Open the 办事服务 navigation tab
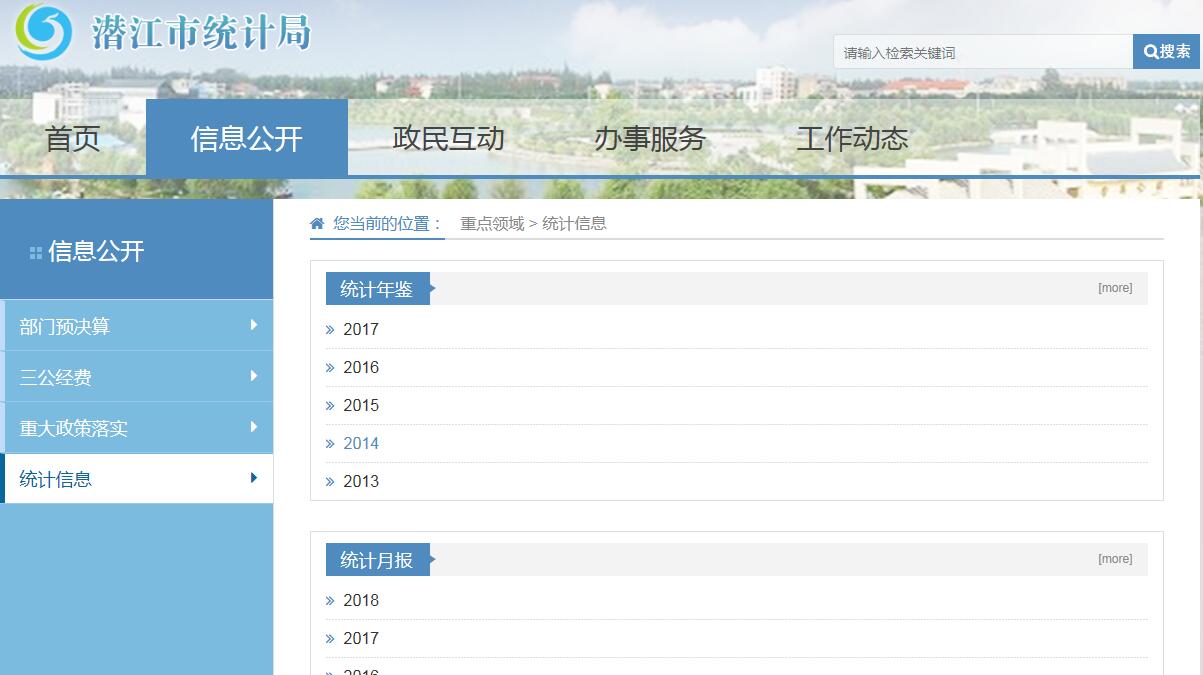 coord(650,138)
